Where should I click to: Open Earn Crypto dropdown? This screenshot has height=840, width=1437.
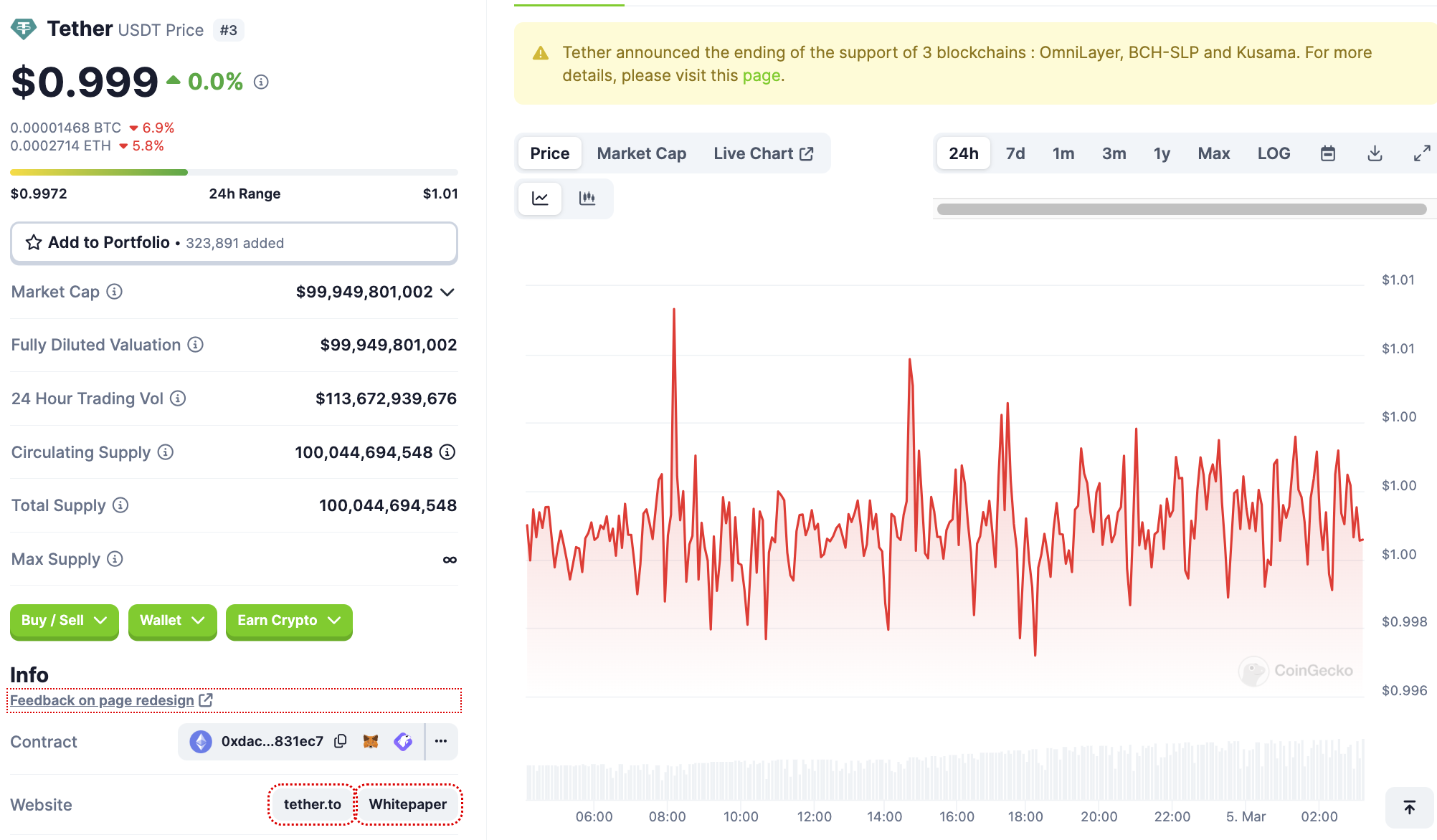coord(289,621)
